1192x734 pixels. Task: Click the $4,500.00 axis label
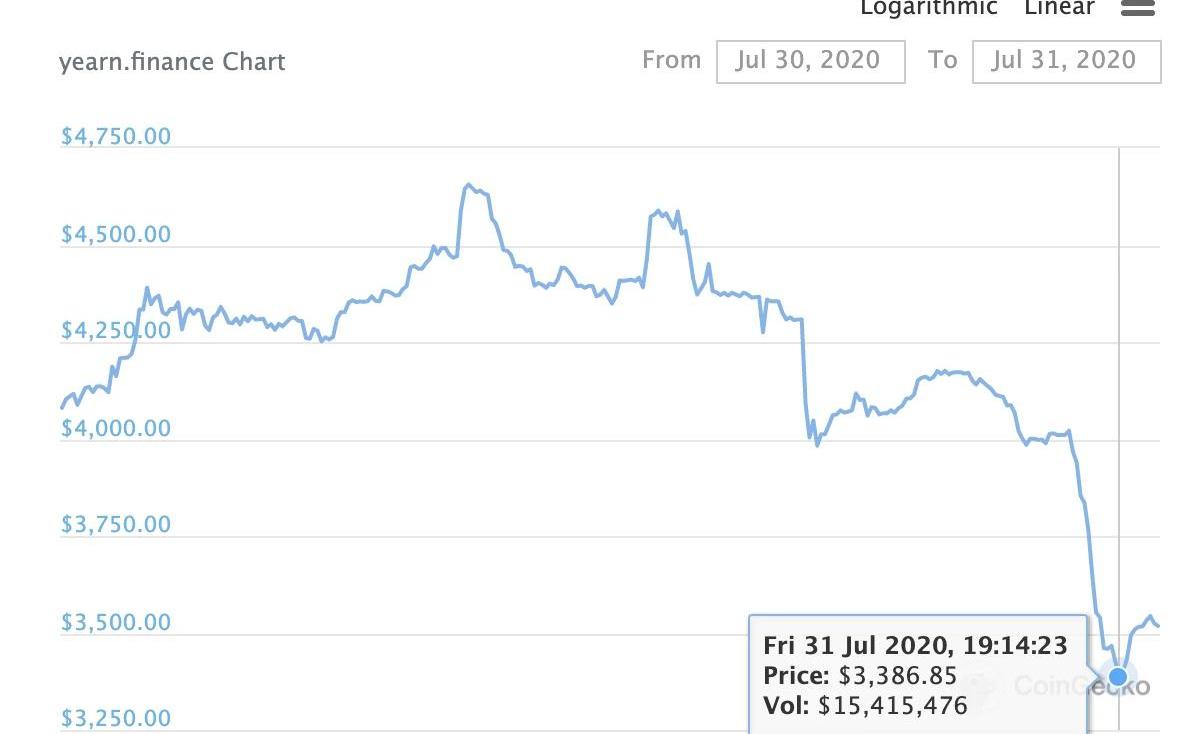[x=116, y=235]
